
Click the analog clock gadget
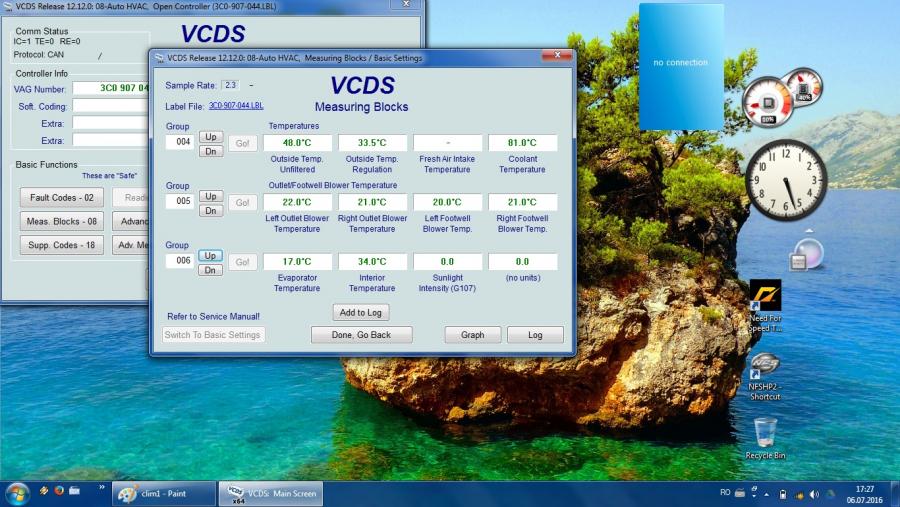[786, 180]
